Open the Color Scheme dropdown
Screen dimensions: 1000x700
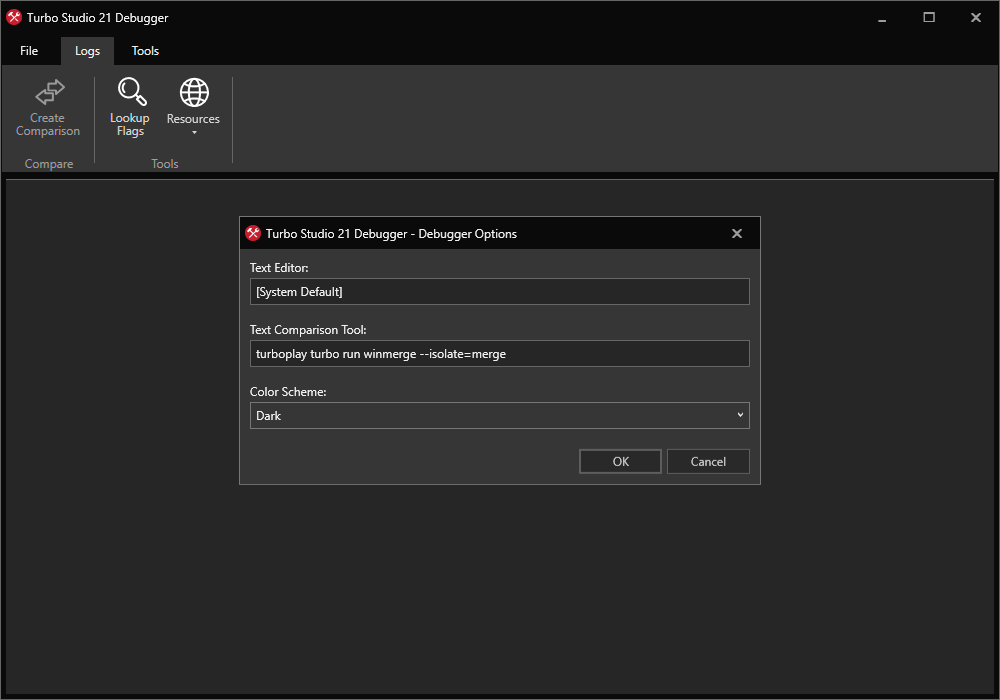click(x=500, y=415)
